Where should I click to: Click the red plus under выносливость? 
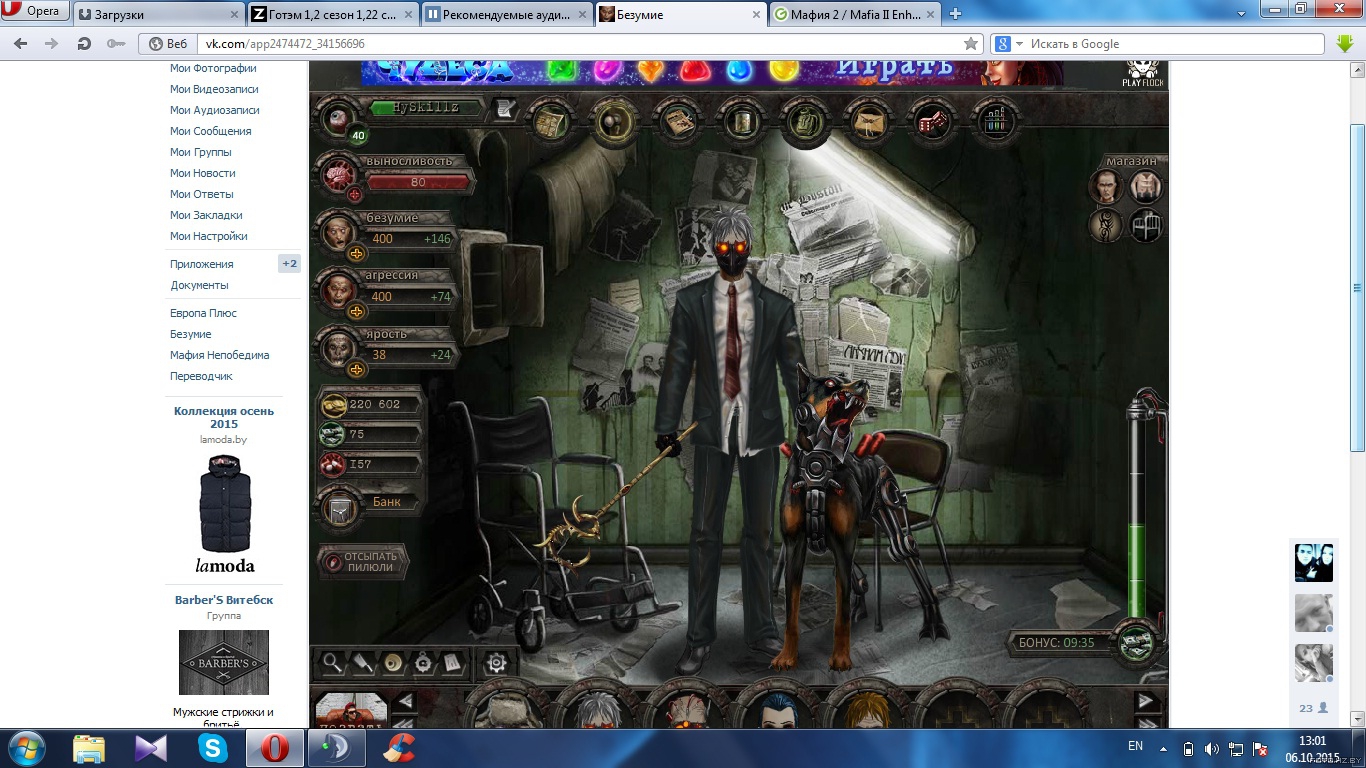pyautogui.click(x=355, y=196)
